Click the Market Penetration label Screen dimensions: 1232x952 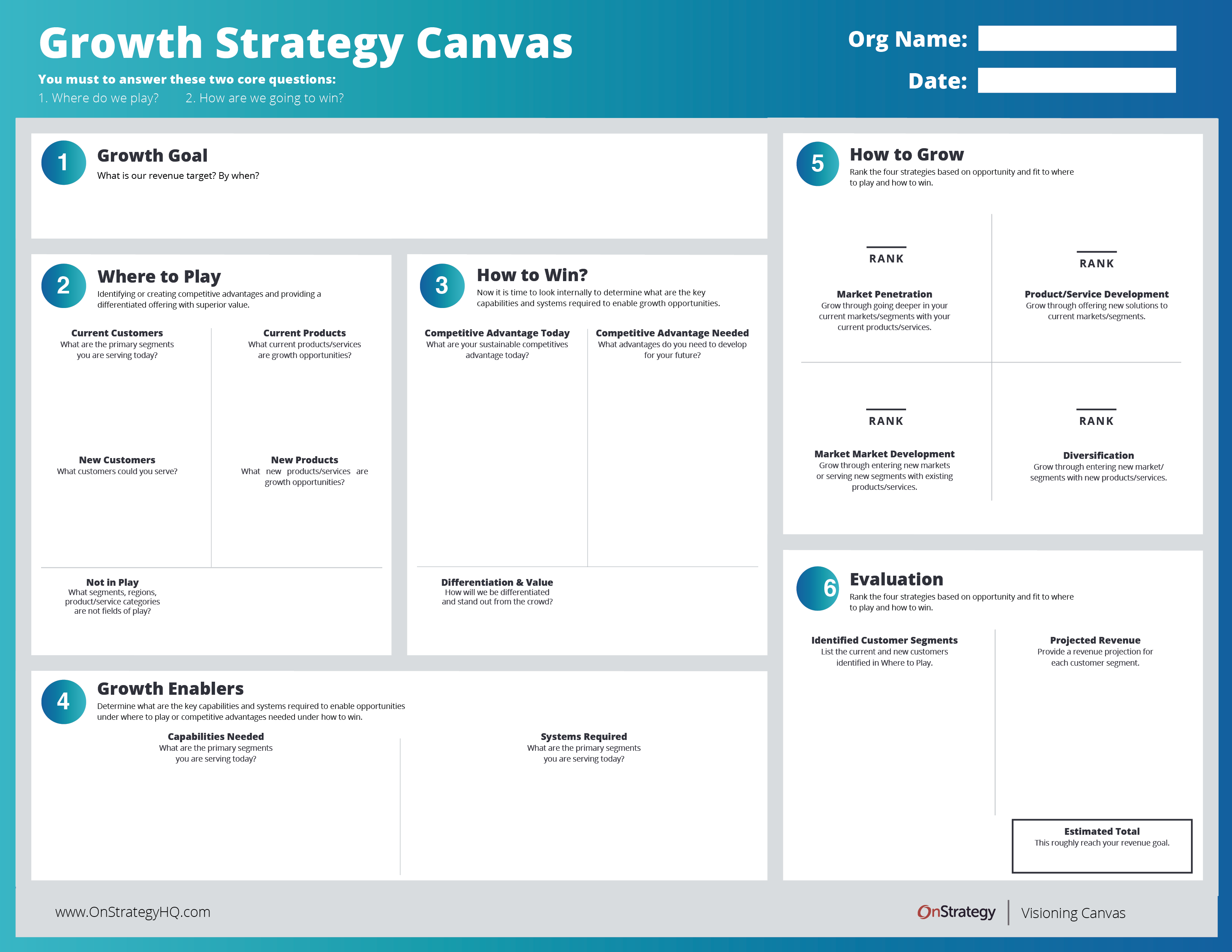pyautogui.click(x=884, y=294)
